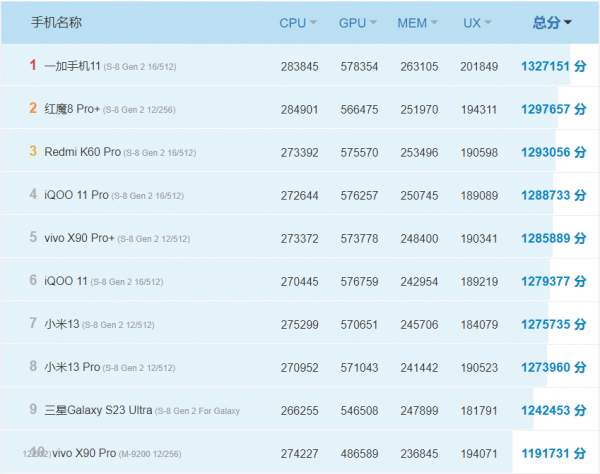The image size is (600, 474).
Task: Sort by CPU column dropdown arrow
Action: [x=313, y=23]
